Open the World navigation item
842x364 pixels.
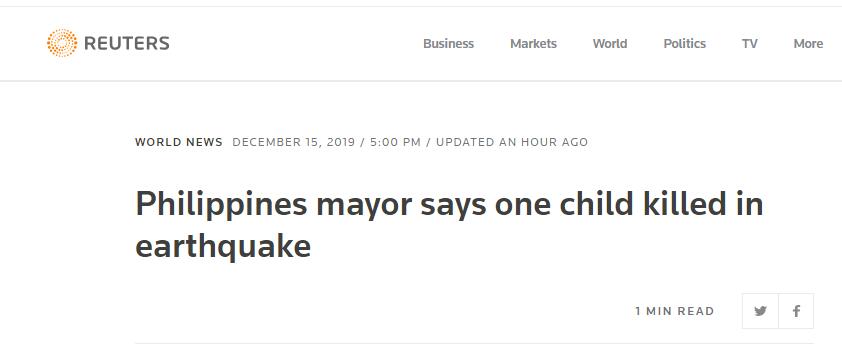pyautogui.click(x=609, y=43)
